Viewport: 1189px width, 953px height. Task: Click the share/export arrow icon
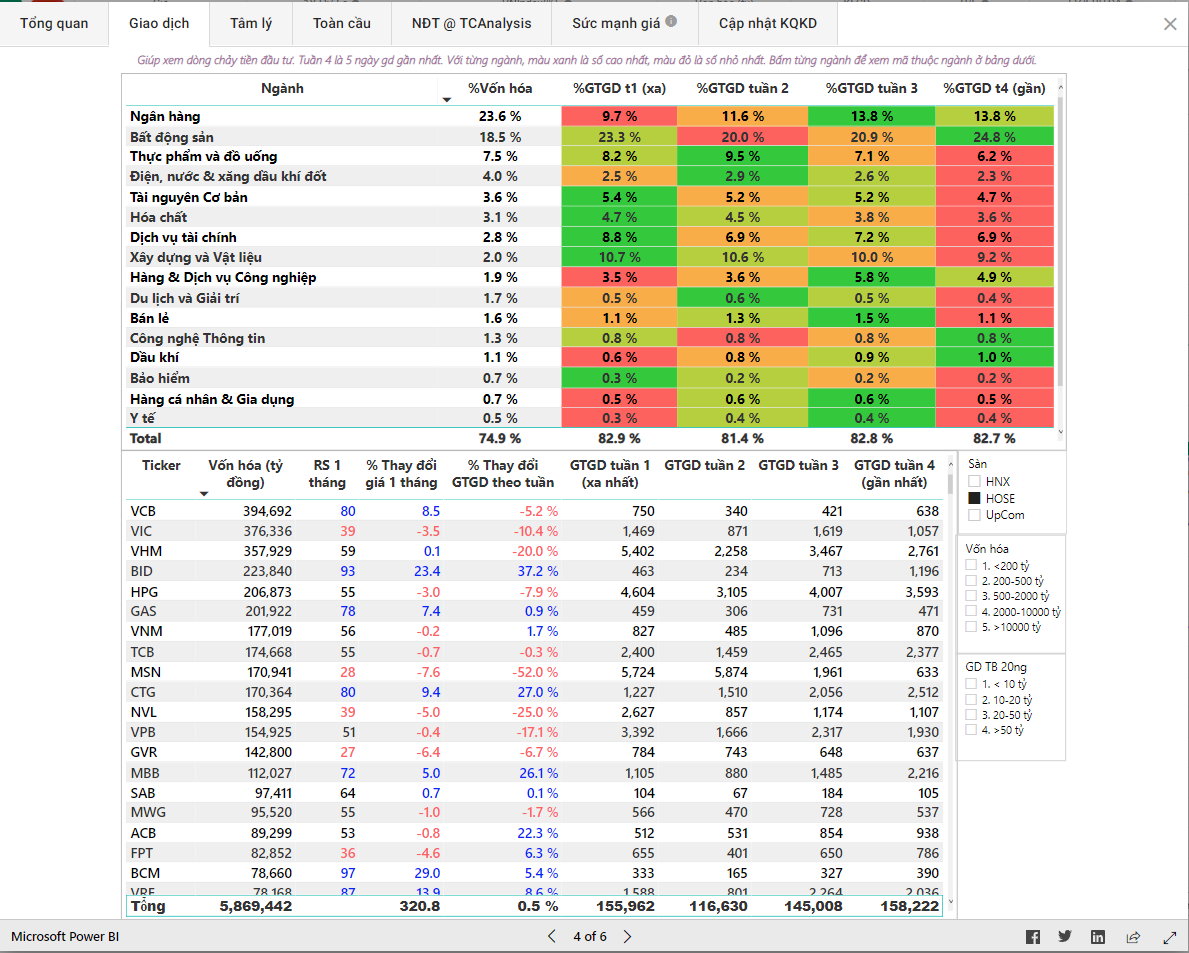1133,937
